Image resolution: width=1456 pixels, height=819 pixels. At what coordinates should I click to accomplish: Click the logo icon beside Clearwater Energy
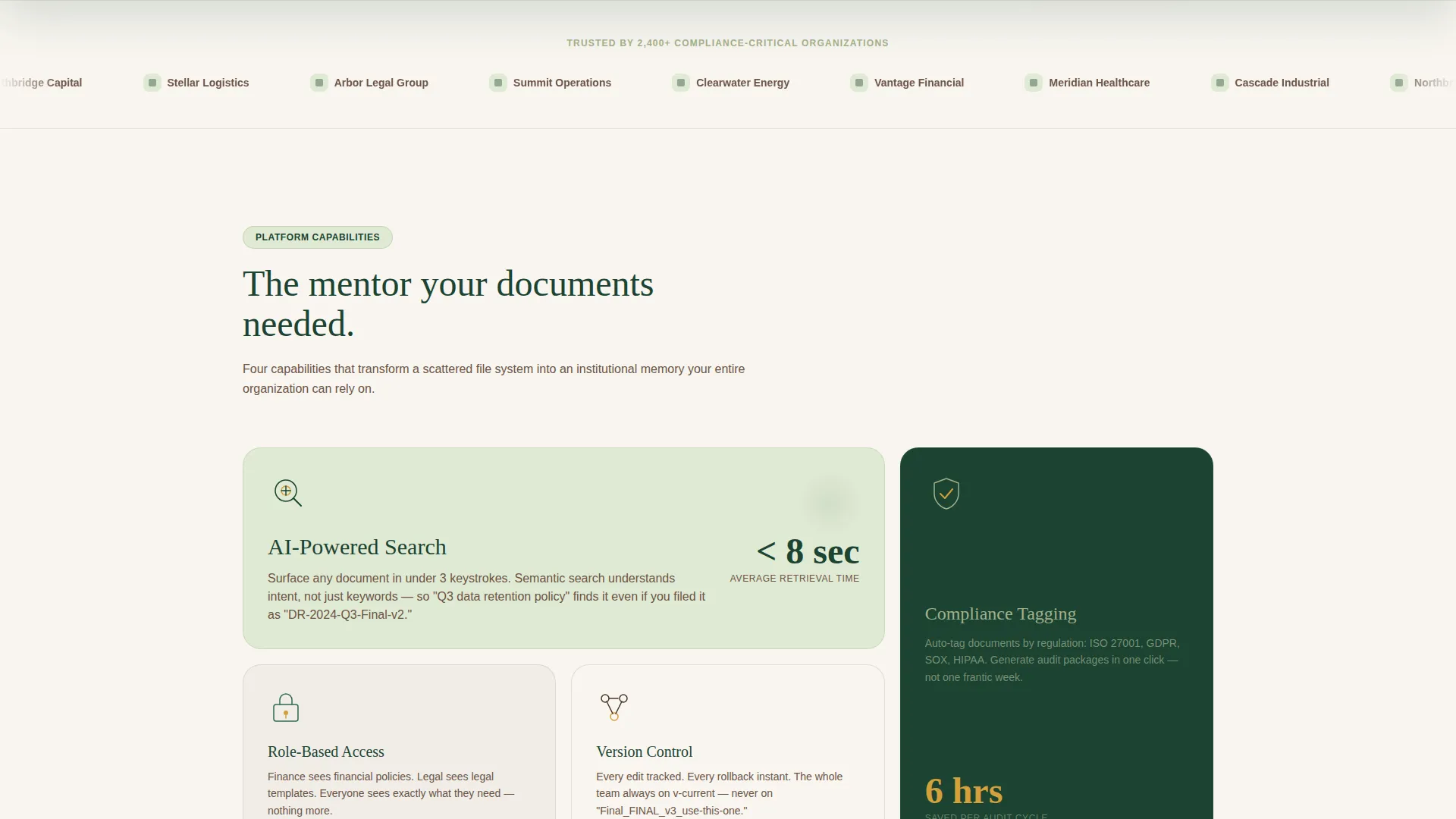[x=681, y=83]
